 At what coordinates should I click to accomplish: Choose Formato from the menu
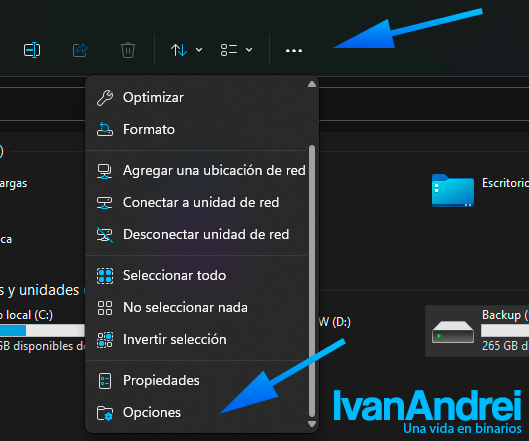196,130
